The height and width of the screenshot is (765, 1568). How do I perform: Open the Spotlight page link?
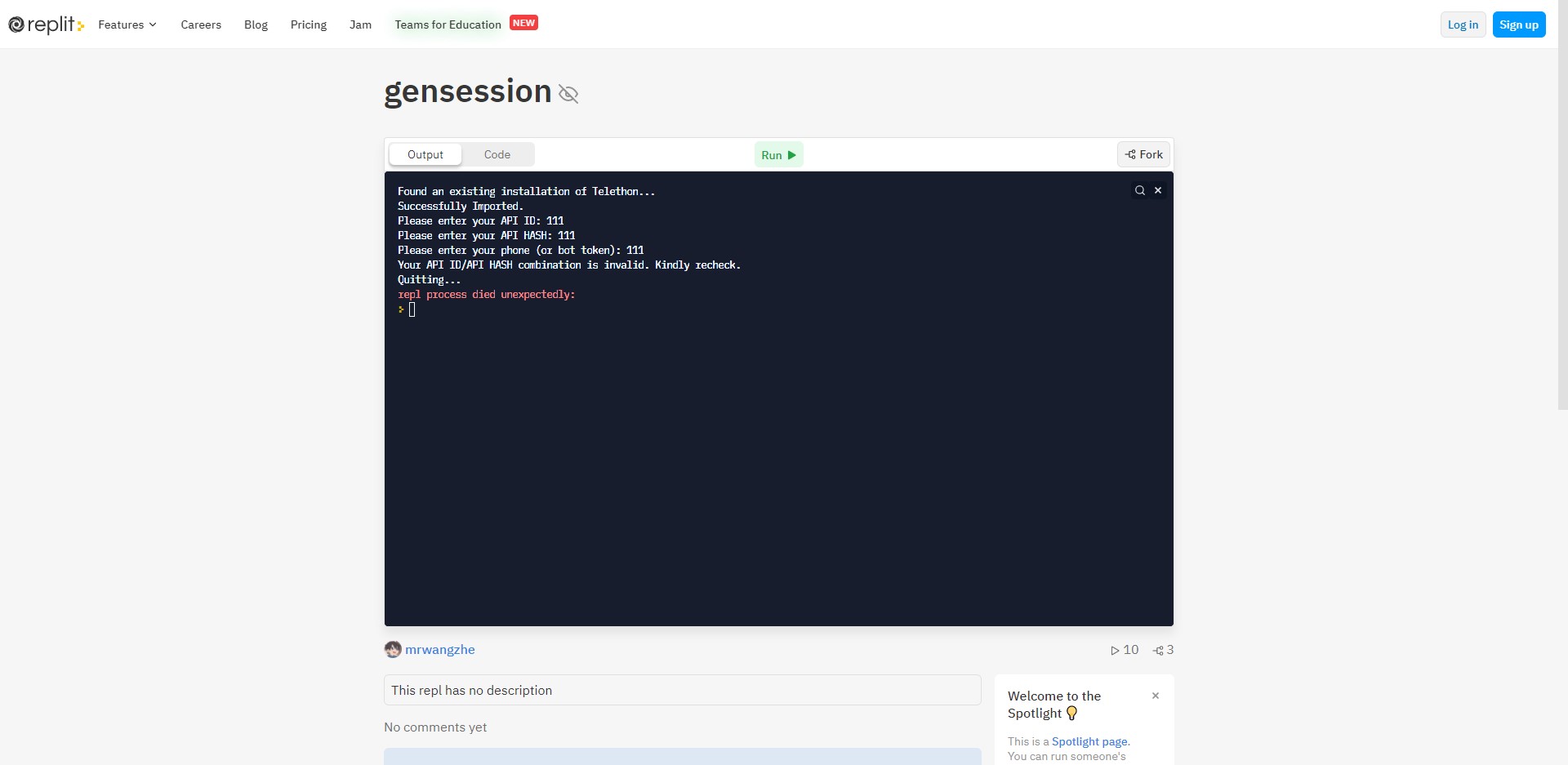pyautogui.click(x=1089, y=741)
